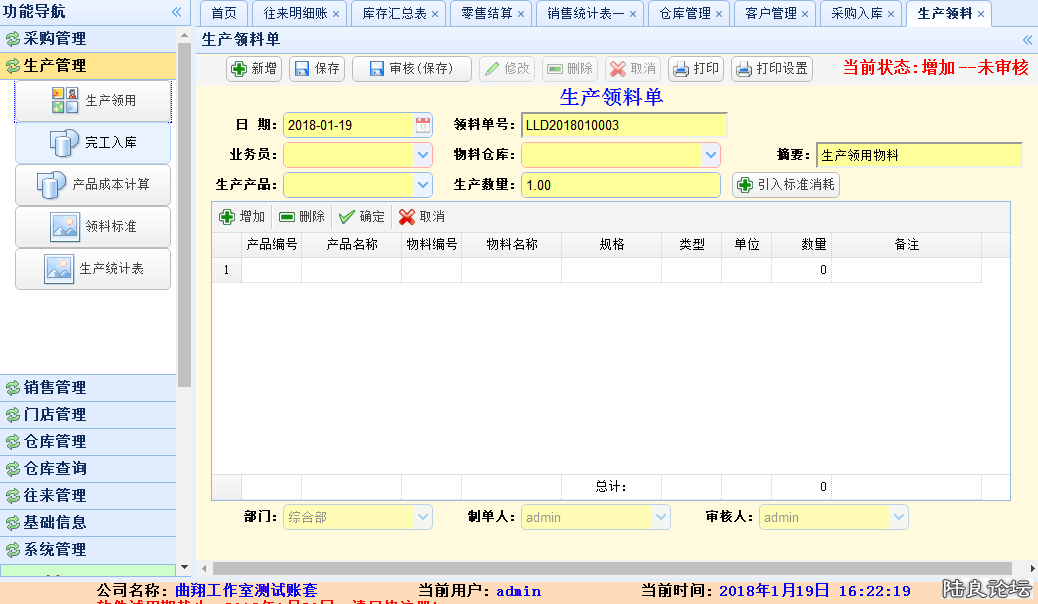The image size is (1038, 604).
Task: Expand the 物料仓库 combo box
Action: (710, 155)
